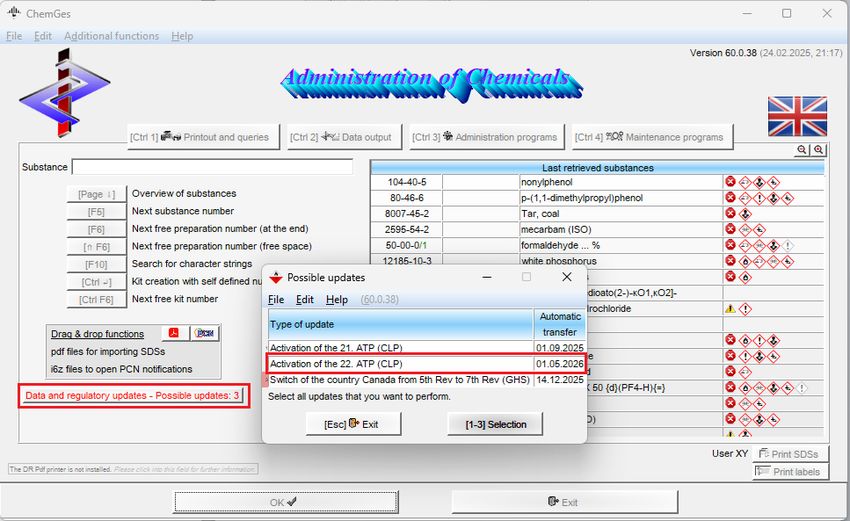
Task: Select Activation of the 21. ATP (CLP) row
Action: tap(427, 348)
